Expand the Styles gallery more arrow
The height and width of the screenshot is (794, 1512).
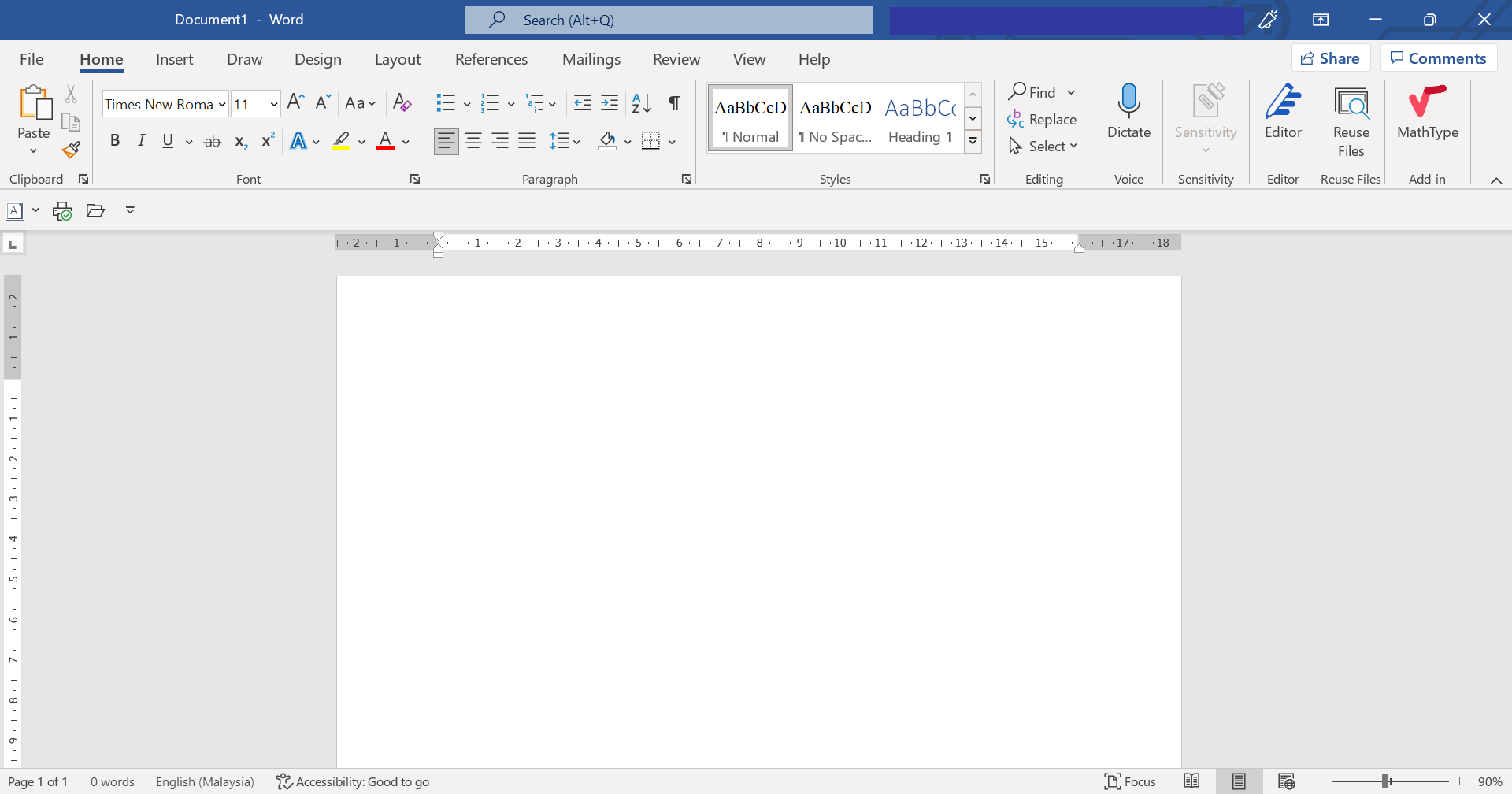973,142
